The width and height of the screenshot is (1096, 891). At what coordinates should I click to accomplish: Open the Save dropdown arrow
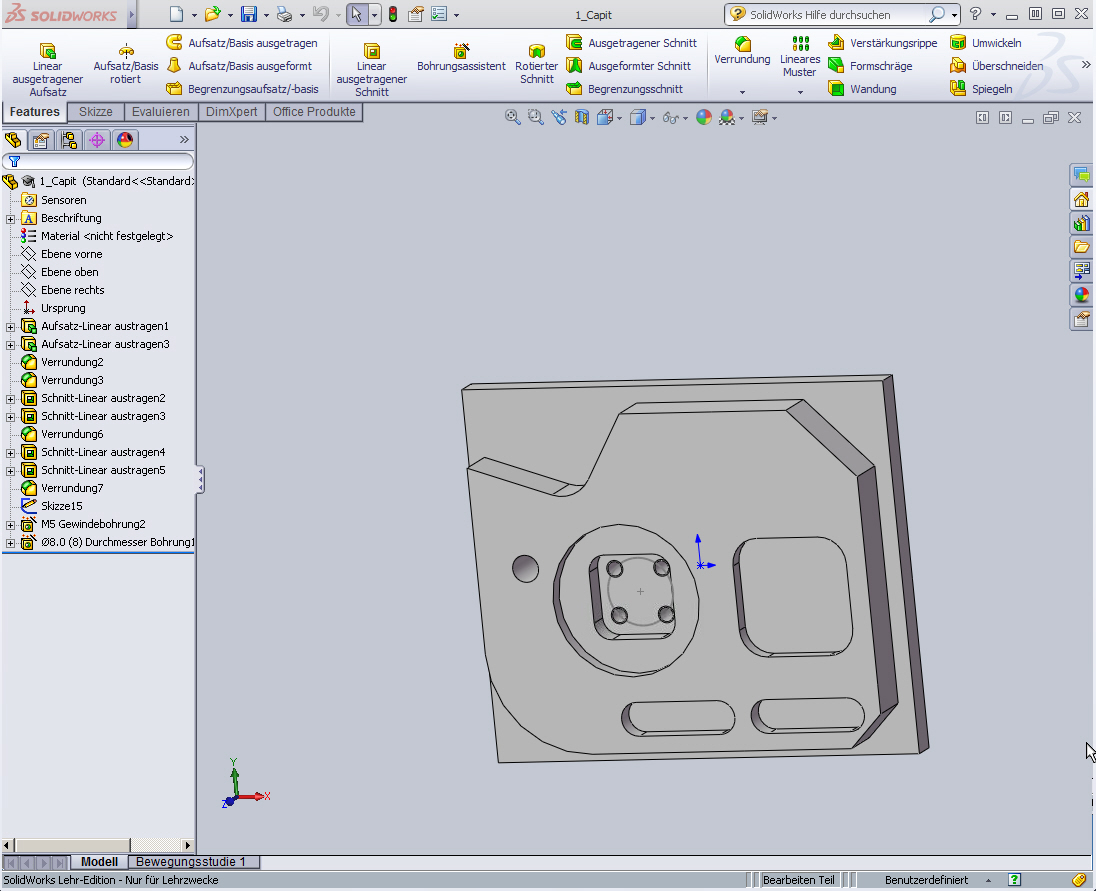(x=266, y=15)
